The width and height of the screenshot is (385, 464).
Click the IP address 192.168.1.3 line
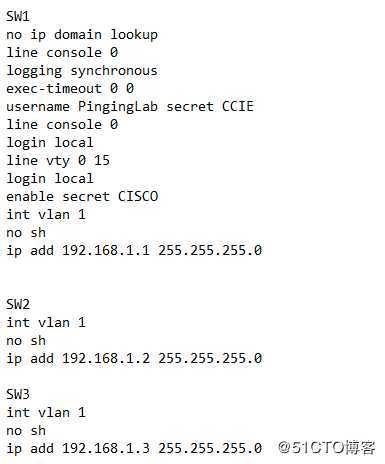134,449
